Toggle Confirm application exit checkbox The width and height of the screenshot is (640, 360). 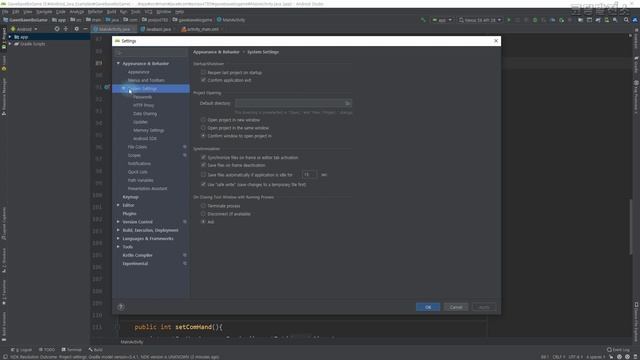203,80
